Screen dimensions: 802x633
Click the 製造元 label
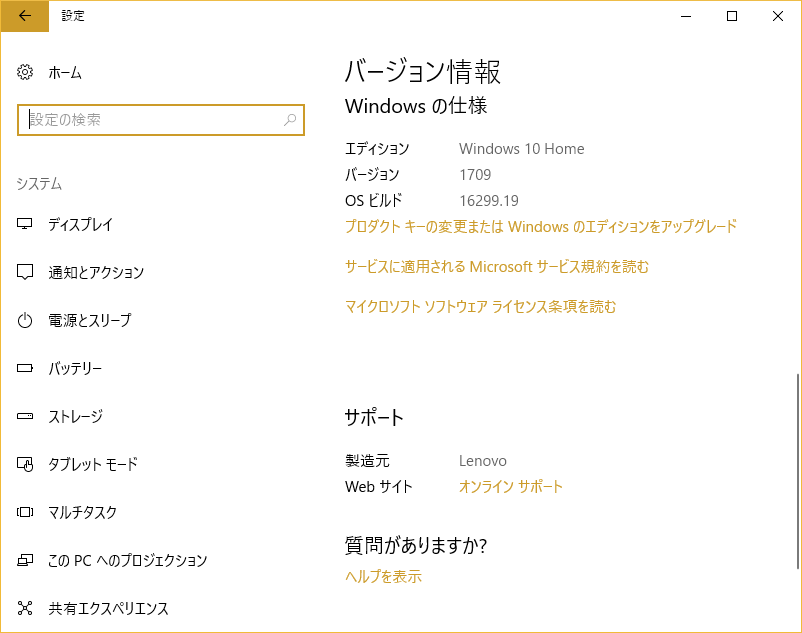pyautogui.click(x=367, y=461)
